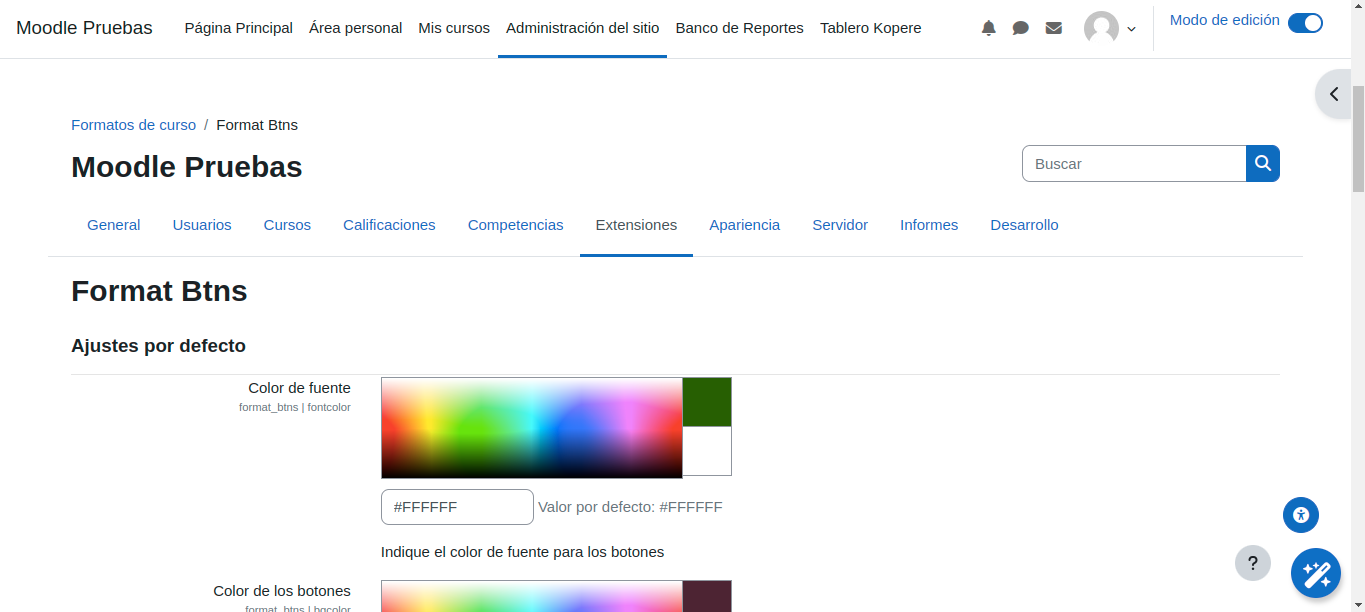
Task: Select the Extensiones tab
Action: [x=636, y=225]
